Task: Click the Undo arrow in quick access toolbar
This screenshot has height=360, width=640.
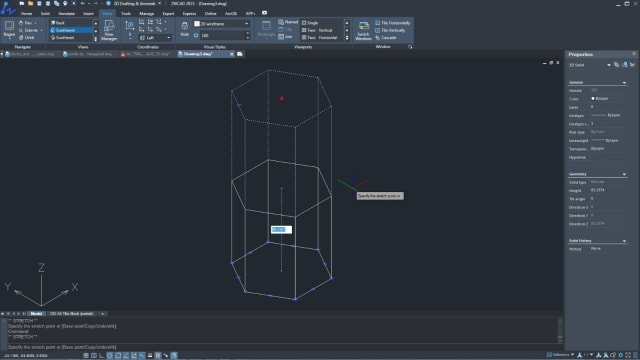Action: (83, 3)
